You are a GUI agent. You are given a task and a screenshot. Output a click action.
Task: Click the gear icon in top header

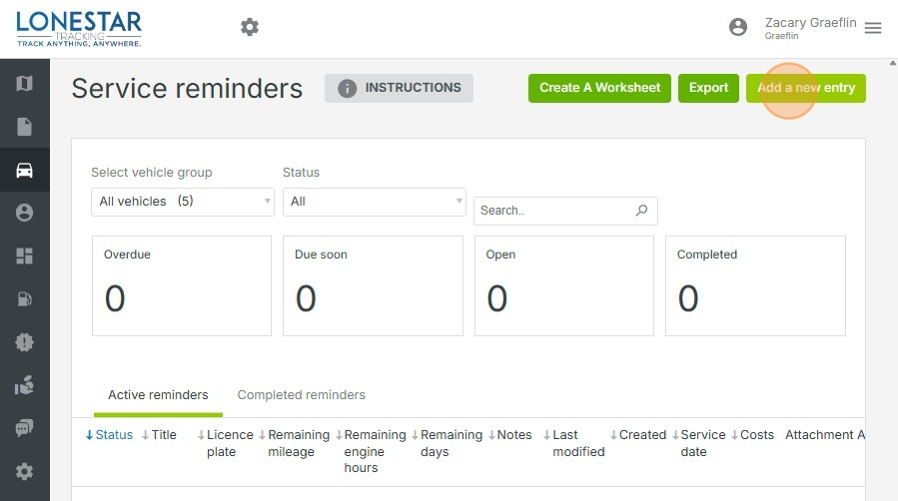coord(249,27)
